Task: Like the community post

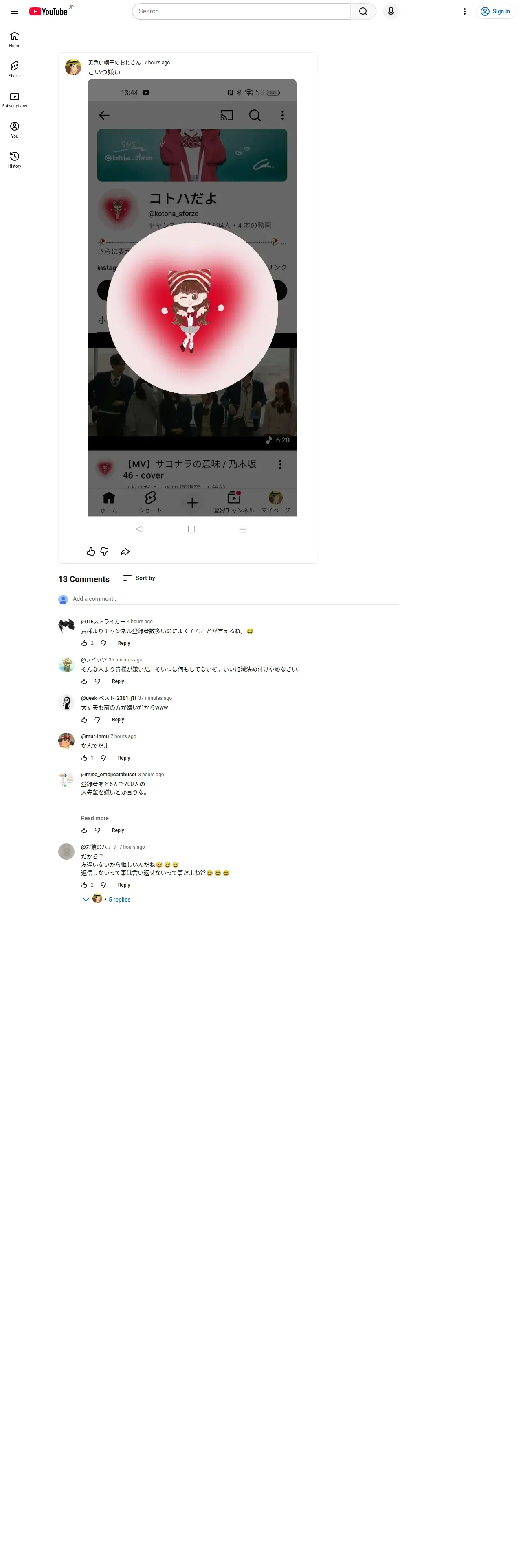Action: (91, 552)
